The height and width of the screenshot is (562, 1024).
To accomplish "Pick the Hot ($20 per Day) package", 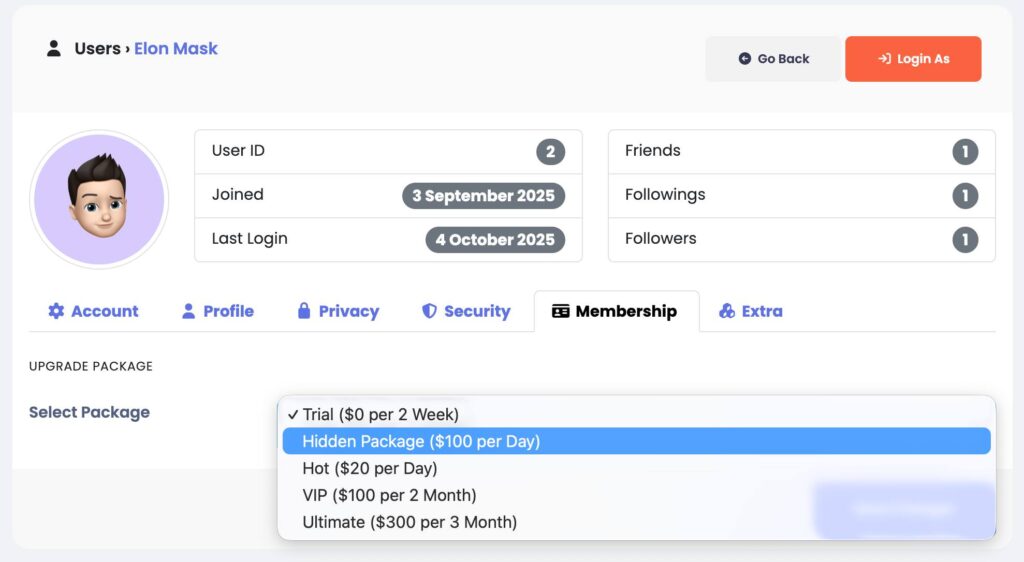I will coord(369,468).
